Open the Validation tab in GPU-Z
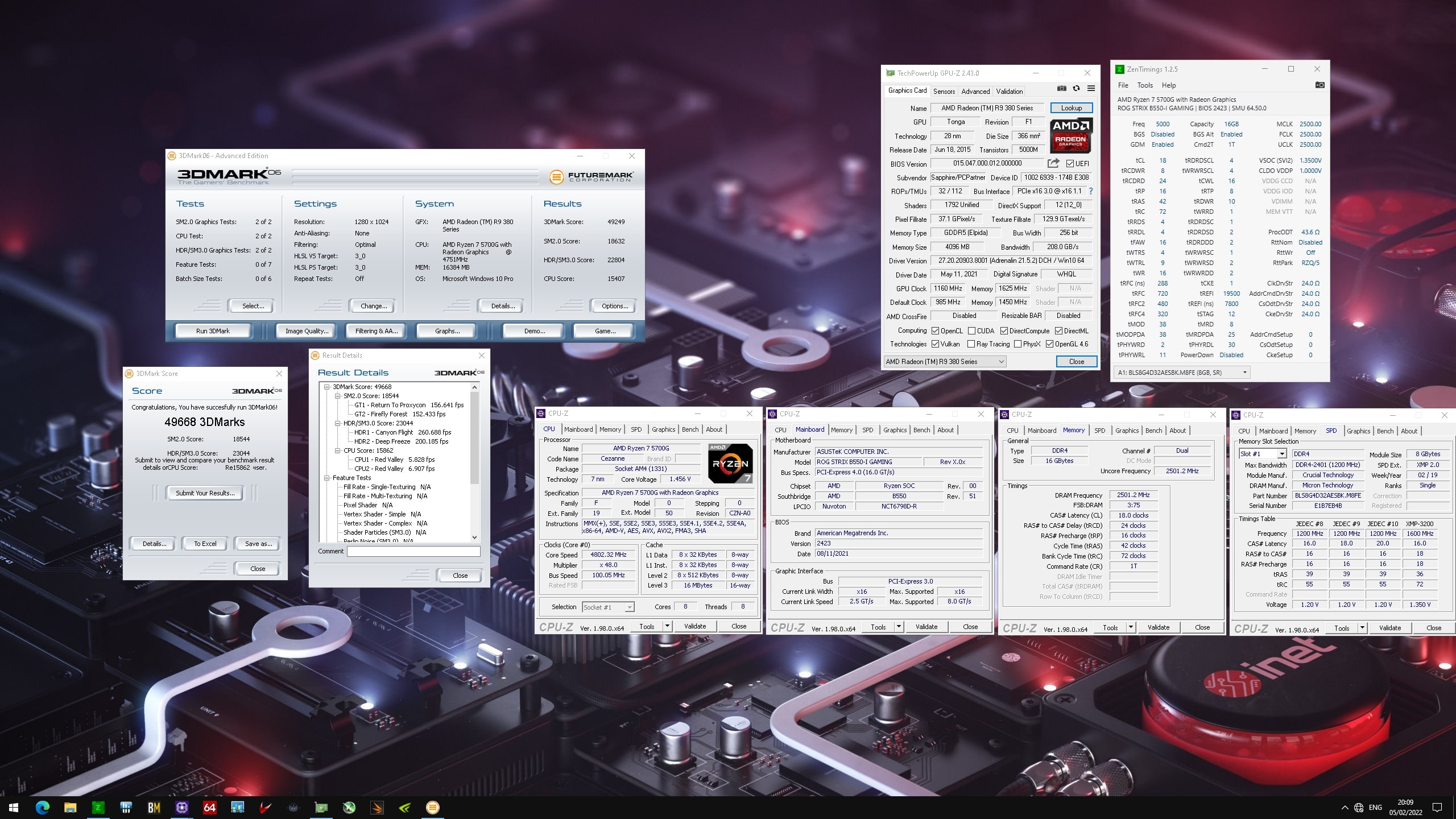 [1010, 91]
